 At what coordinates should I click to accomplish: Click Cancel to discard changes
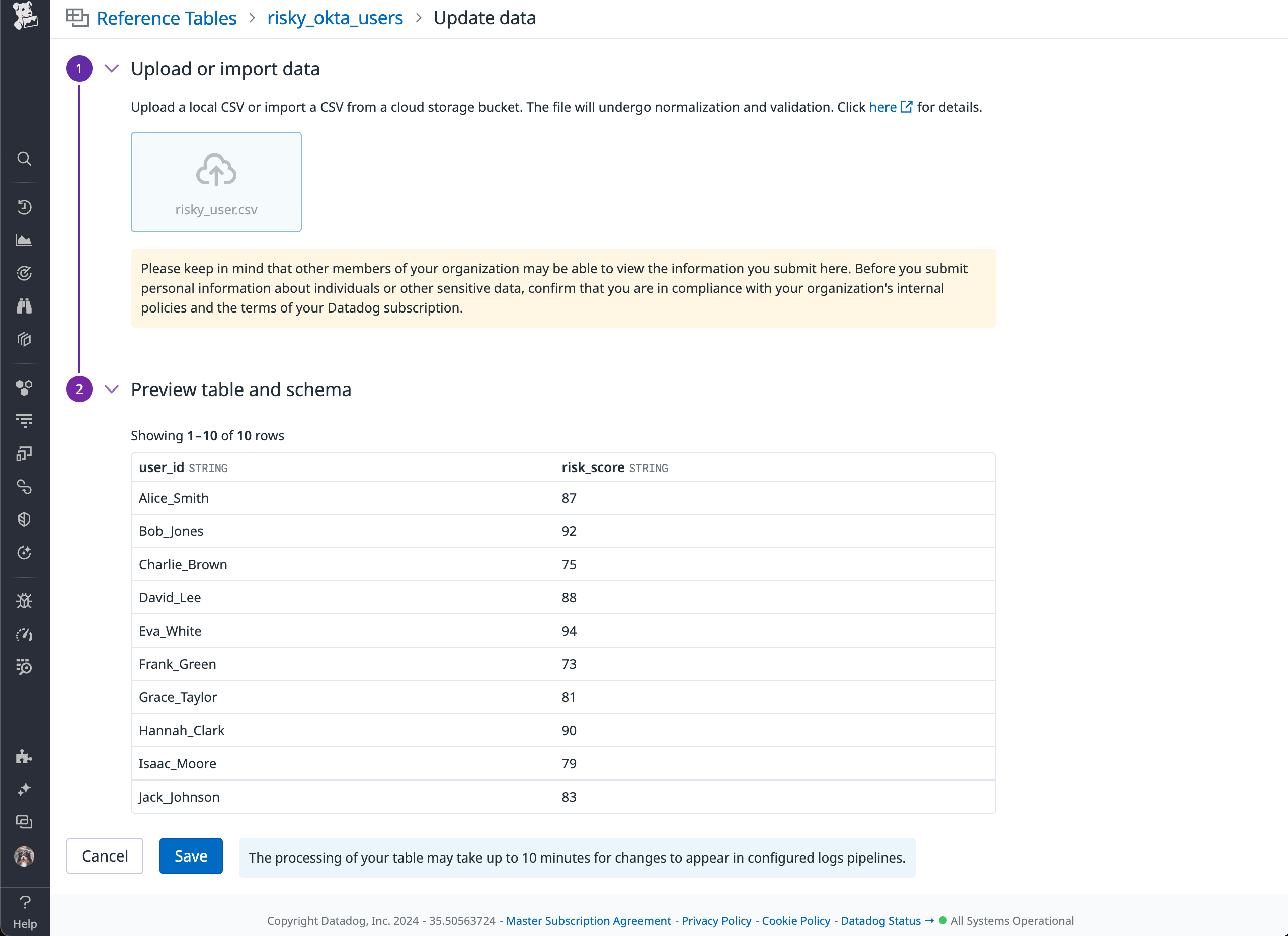pyautogui.click(x=105, y=856)
